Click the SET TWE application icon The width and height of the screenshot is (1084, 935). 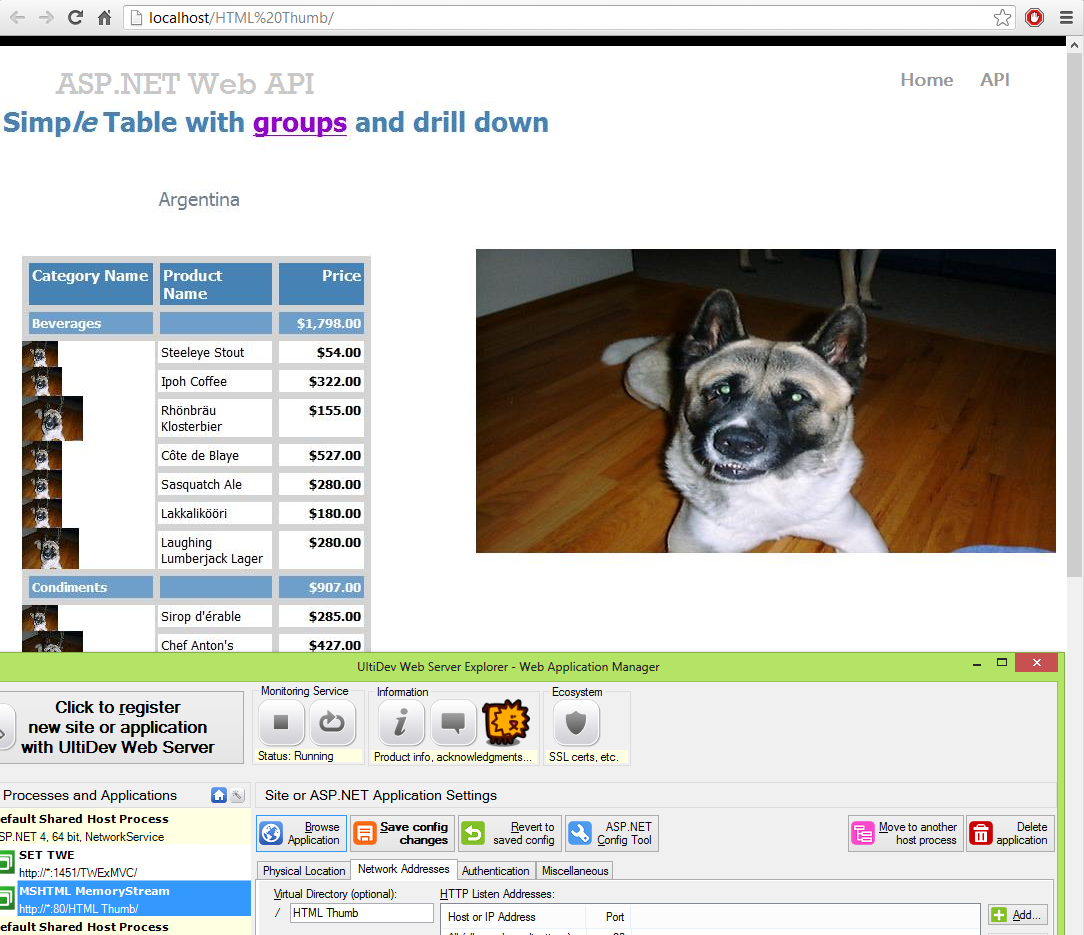(x=6, y=862)
